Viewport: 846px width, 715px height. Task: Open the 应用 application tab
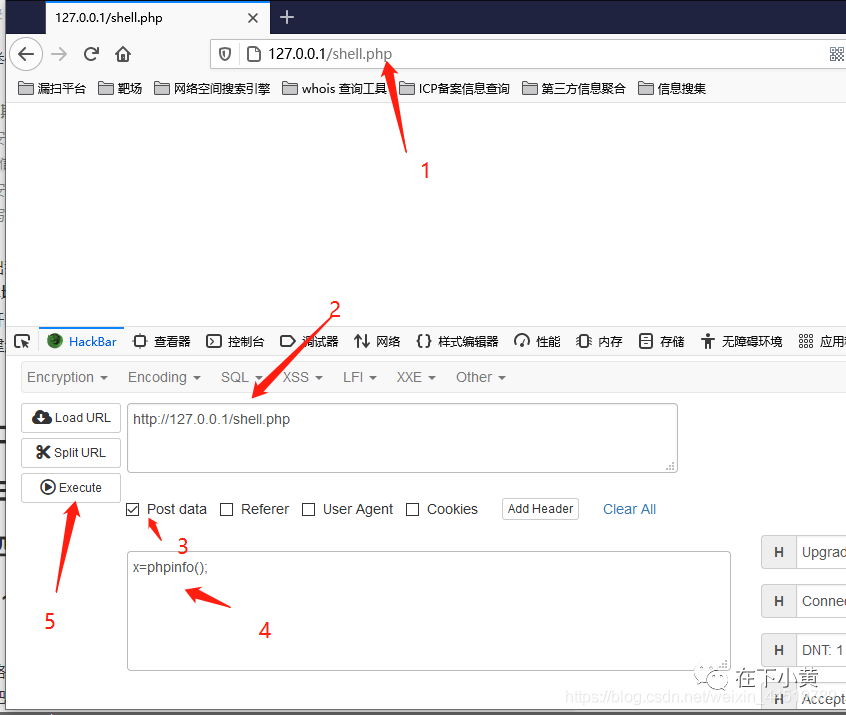click(822, 342)
